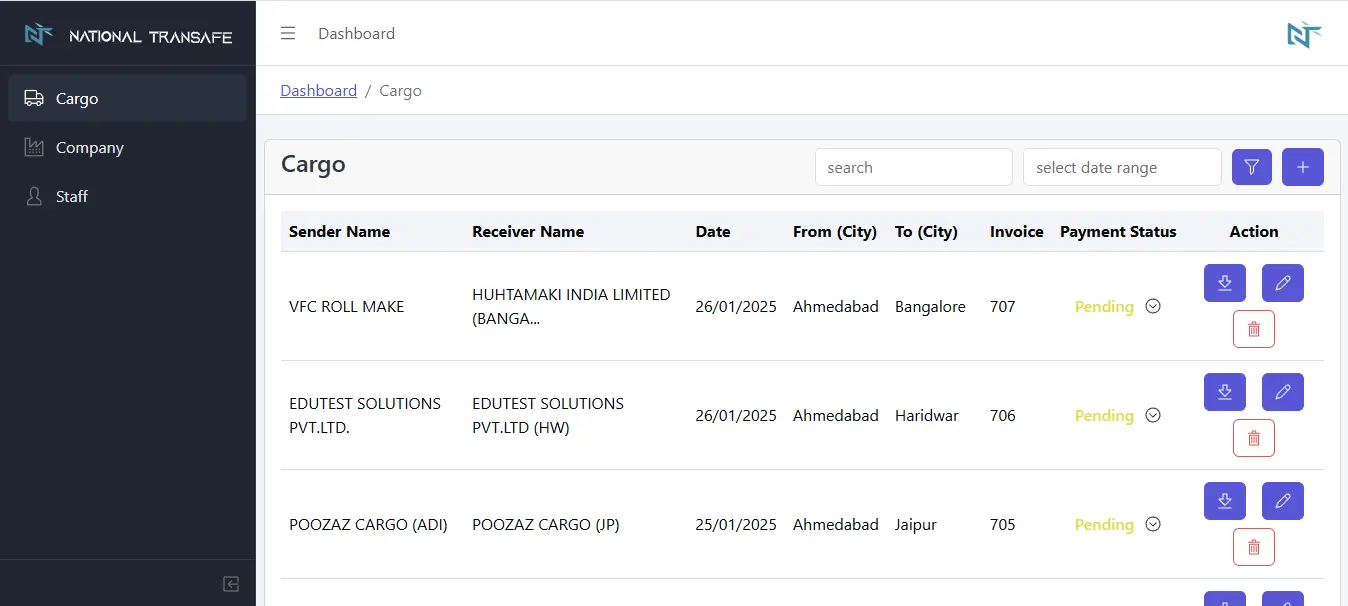Click the delete icon for invoice 705
Viewport: 1348px width, 606px height.
[x=1253, y=546]
